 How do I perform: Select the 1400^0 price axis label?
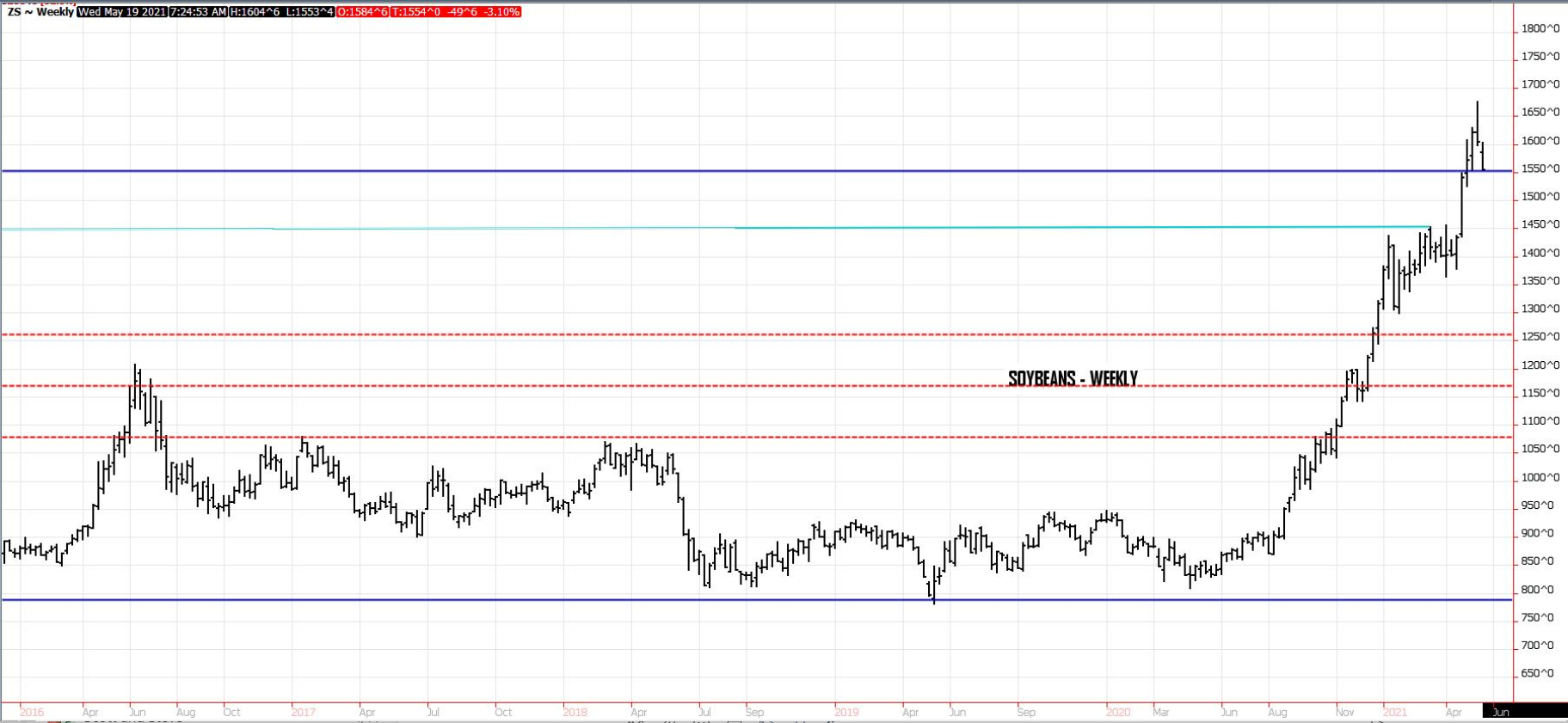[1540, 253]
